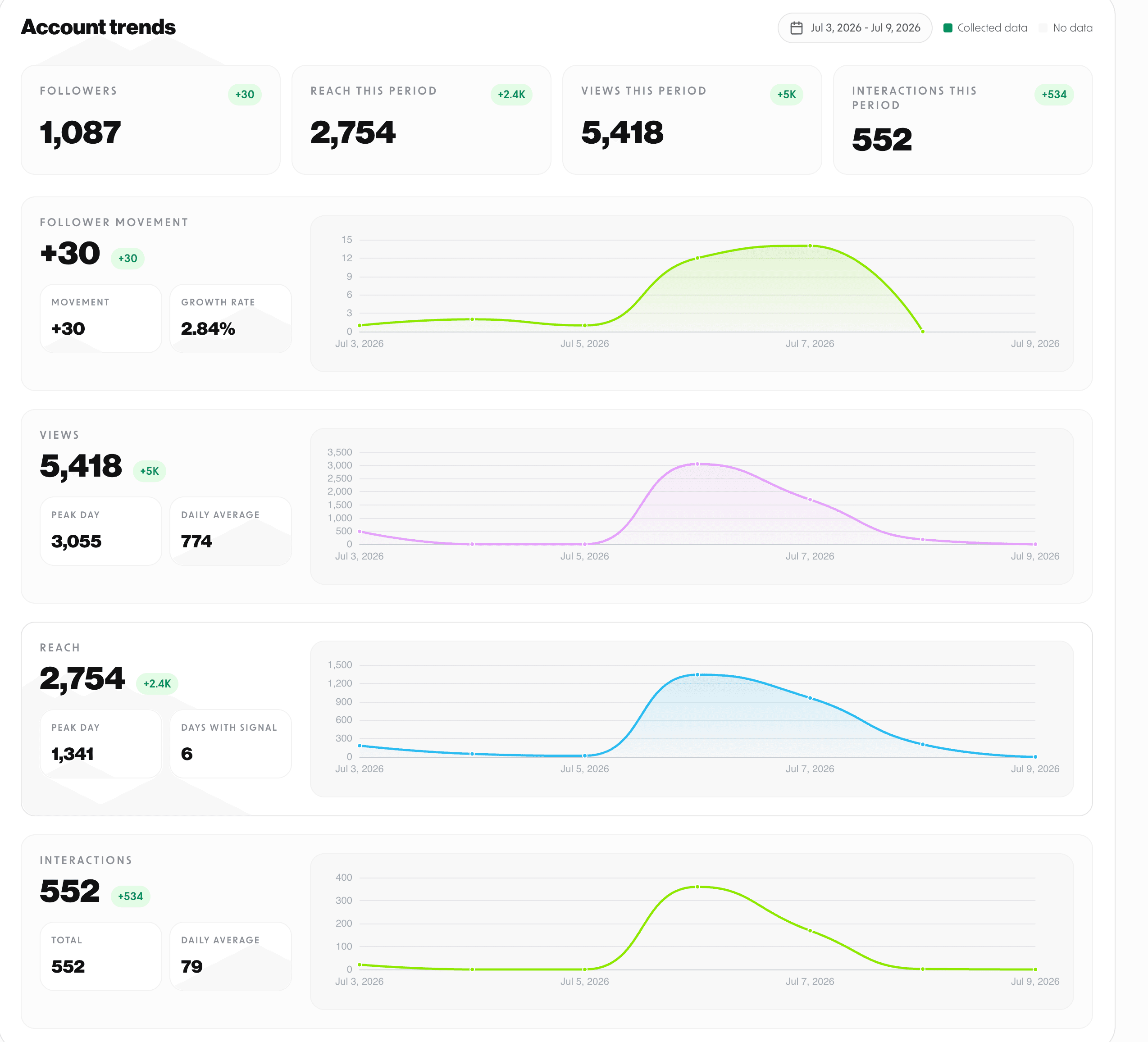This screenshot has width=1148, height=1042.
Task: Click the peak data point on Views chart
Action: click(697, 464)
